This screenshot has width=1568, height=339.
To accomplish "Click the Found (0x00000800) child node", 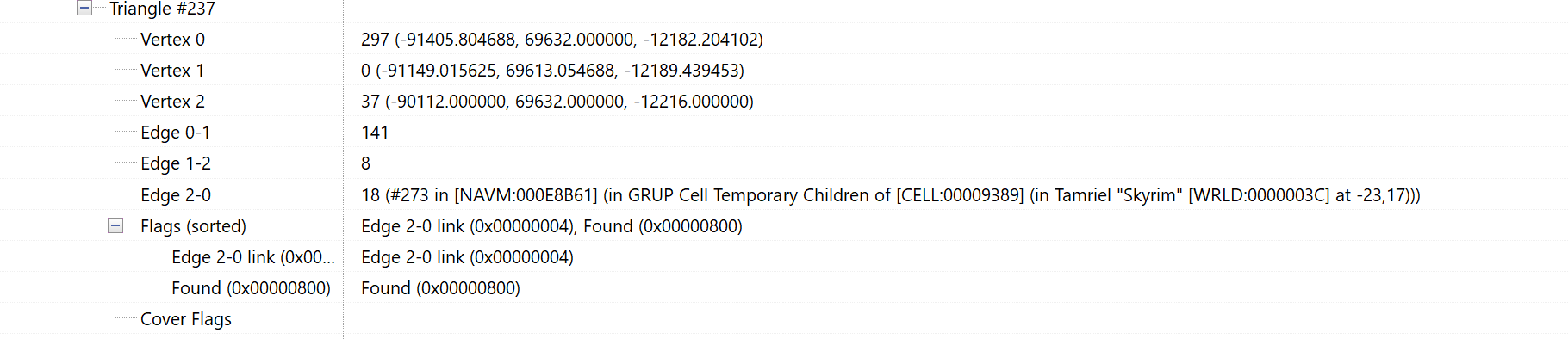I will point(251,288).
